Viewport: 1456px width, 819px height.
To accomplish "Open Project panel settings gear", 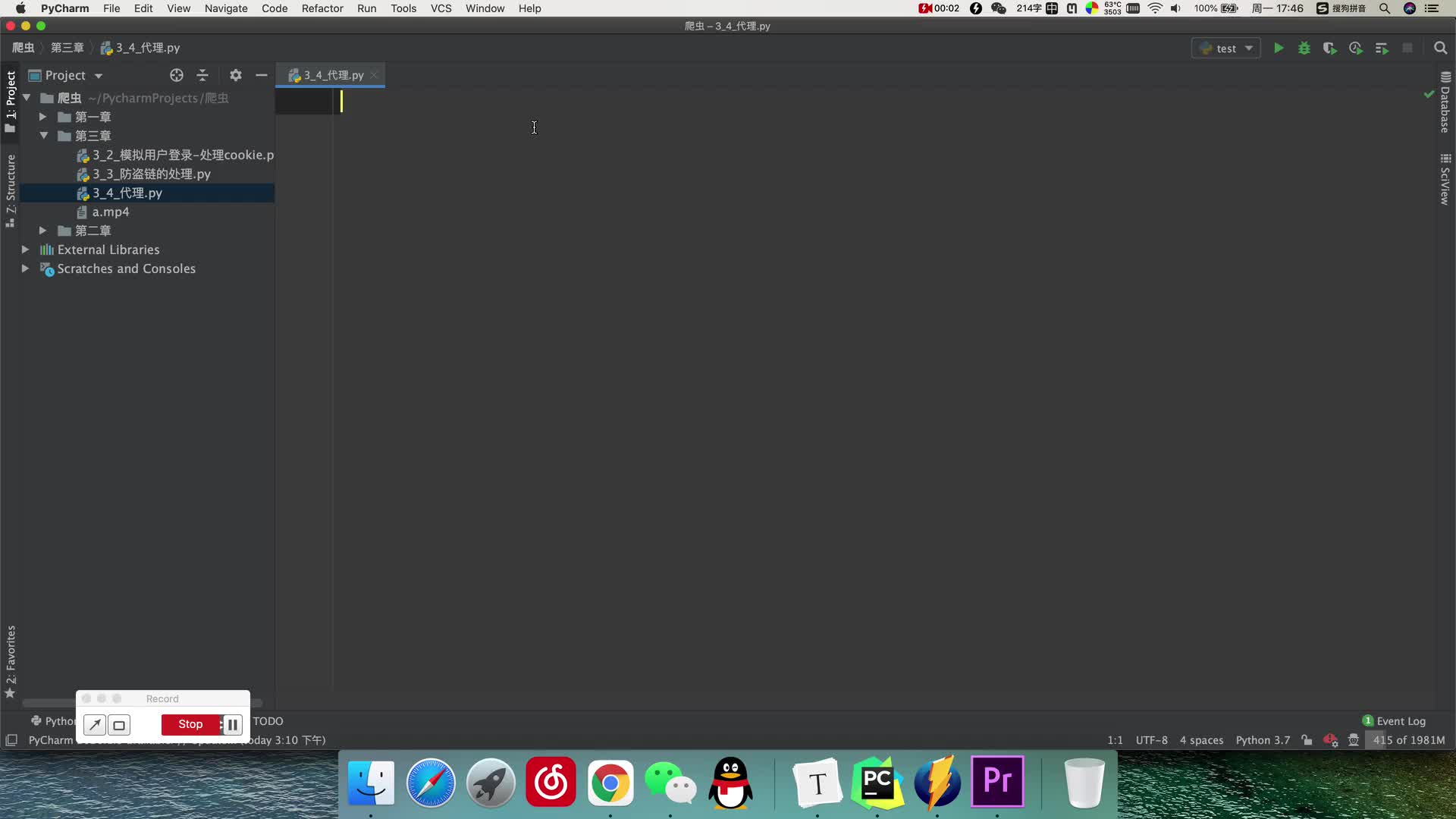I will pyautogui.click(x=236, y=75).
